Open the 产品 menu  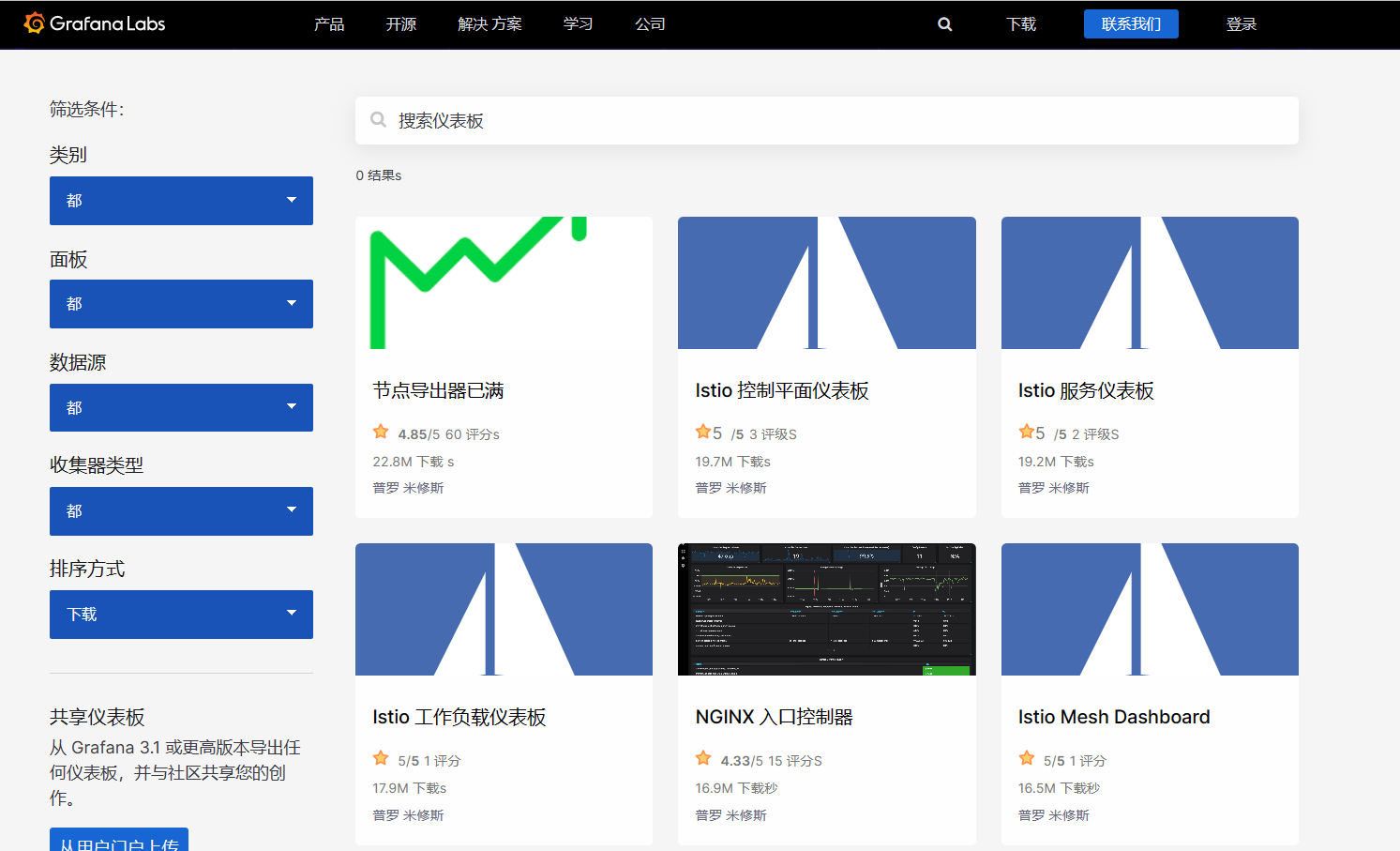tap(329, 24)
